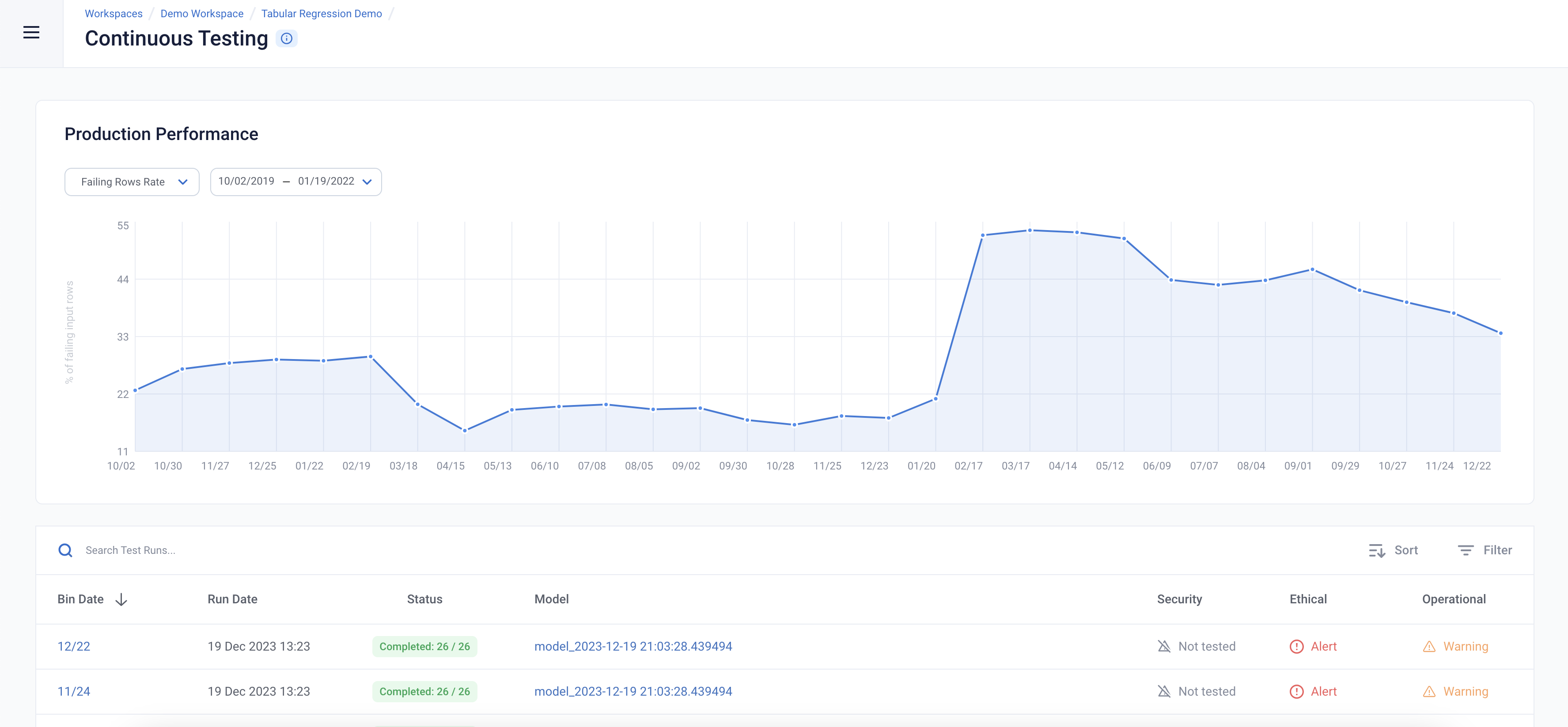Click the Bin Date sort arrow
This screenshot has height=727, width=1568.
121,599
